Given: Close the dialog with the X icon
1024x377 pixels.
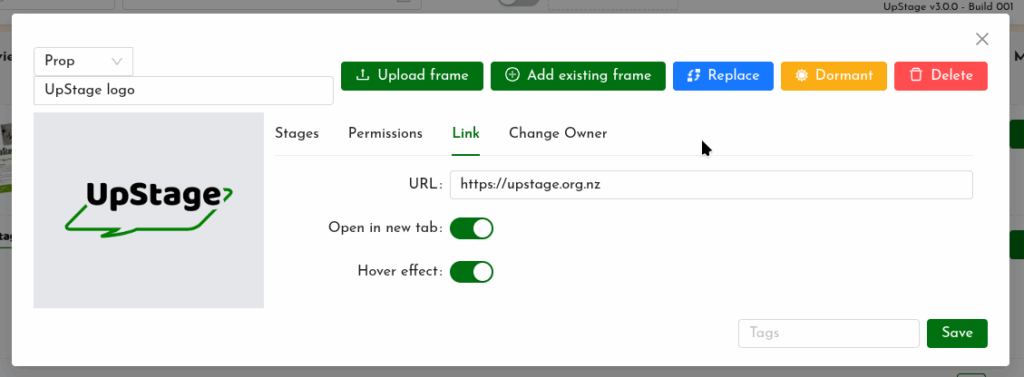Looking at the screenshot, I should [x=982, y=39].
